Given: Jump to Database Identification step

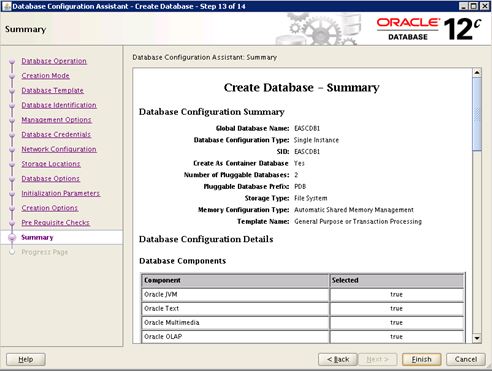Looking at the screenshot, I should point(59,105).
